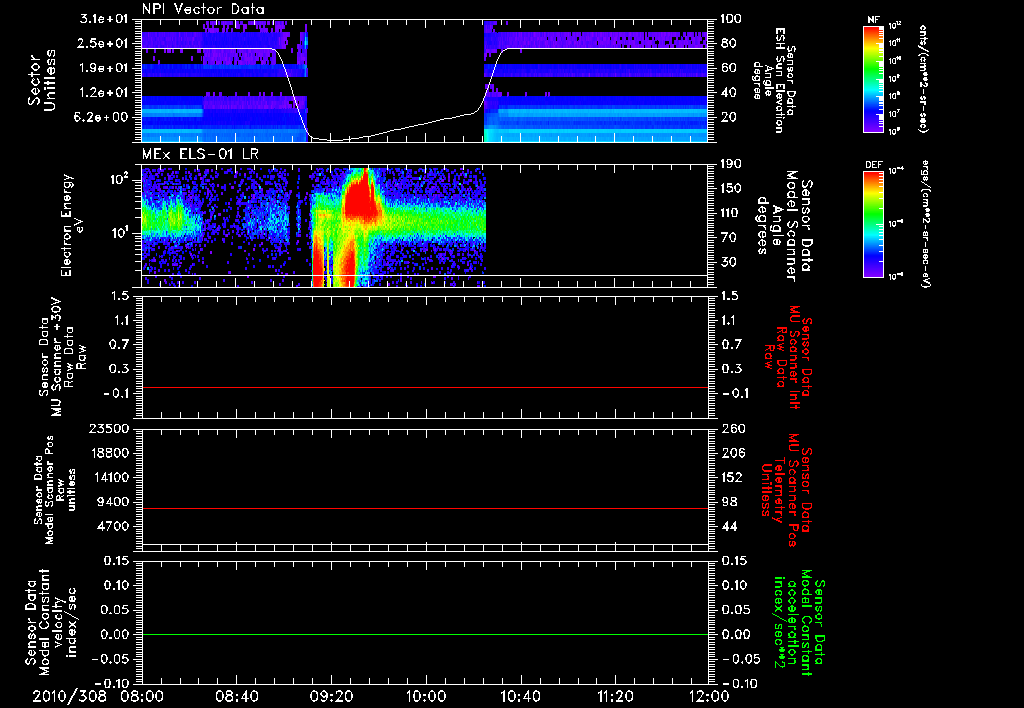1024x708 pixels.
Task: Click the red high-flux peak in ELS spectrogram
Action: pos(361,196)
